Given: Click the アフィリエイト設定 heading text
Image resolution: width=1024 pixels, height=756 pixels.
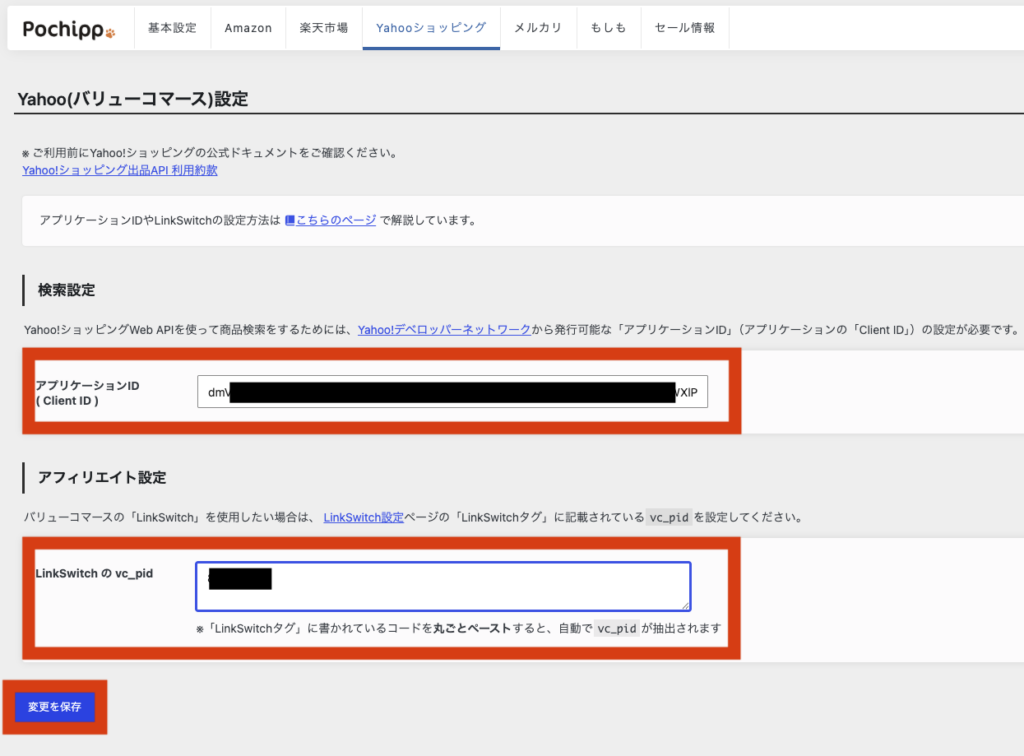Looking at the screenshot, I should pyautogui.click(x=102, y=478).
